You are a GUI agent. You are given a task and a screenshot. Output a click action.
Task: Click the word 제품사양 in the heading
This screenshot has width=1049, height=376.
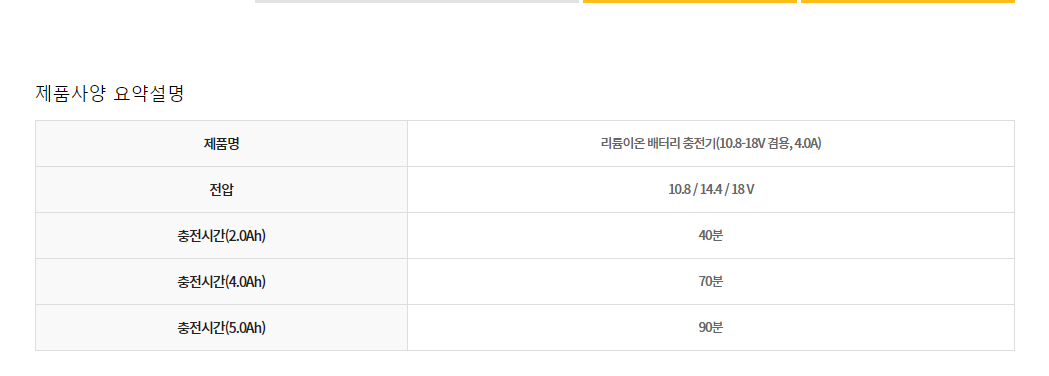(70, 94)
